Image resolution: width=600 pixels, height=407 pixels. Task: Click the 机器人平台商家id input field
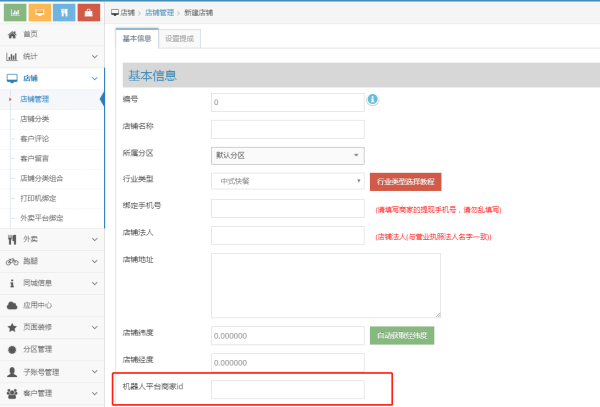pyautogui.click(x=287, y=388)
